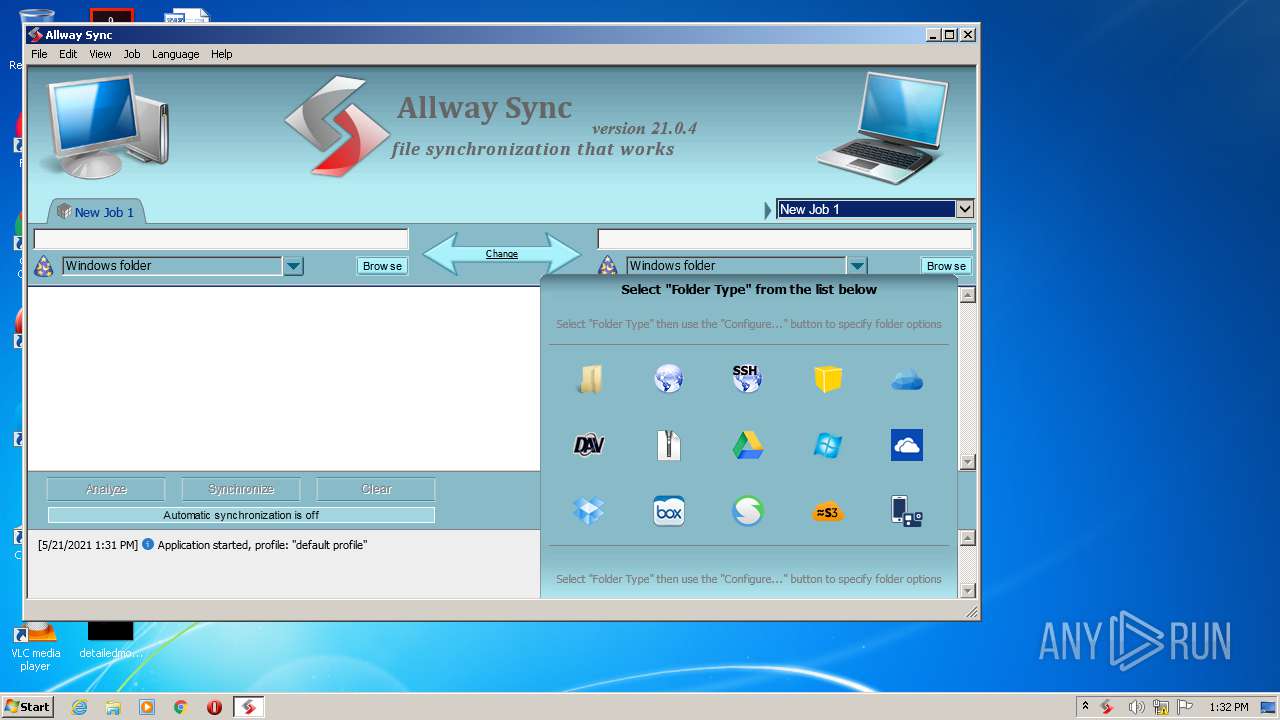1280x720 pixels.
Task: Expand the right Windows folder type dropdown
Action: pyautogui.click(x=857, y=266)
